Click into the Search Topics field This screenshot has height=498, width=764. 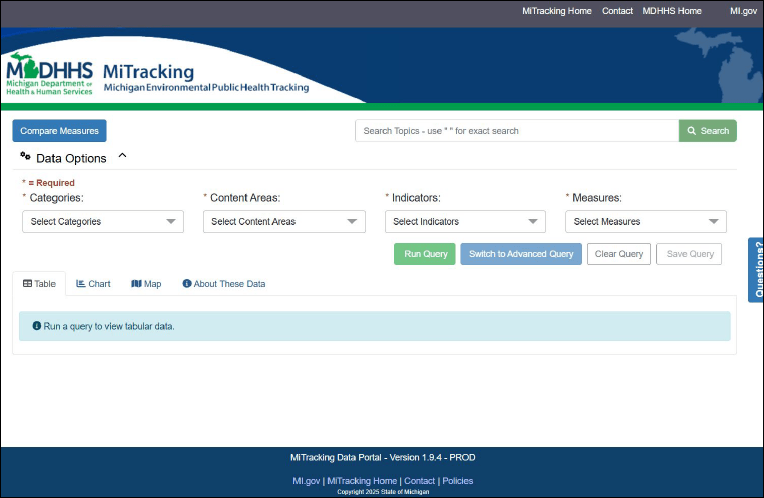[517, 131]
